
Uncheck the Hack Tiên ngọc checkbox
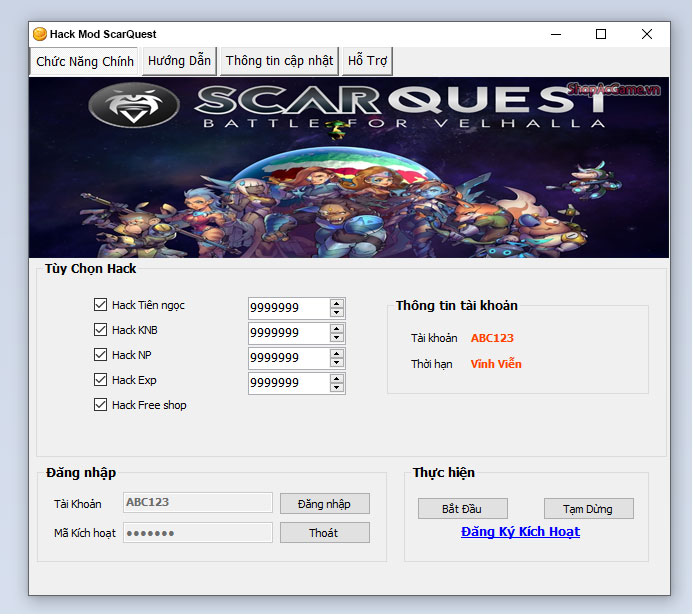[100, 305]
